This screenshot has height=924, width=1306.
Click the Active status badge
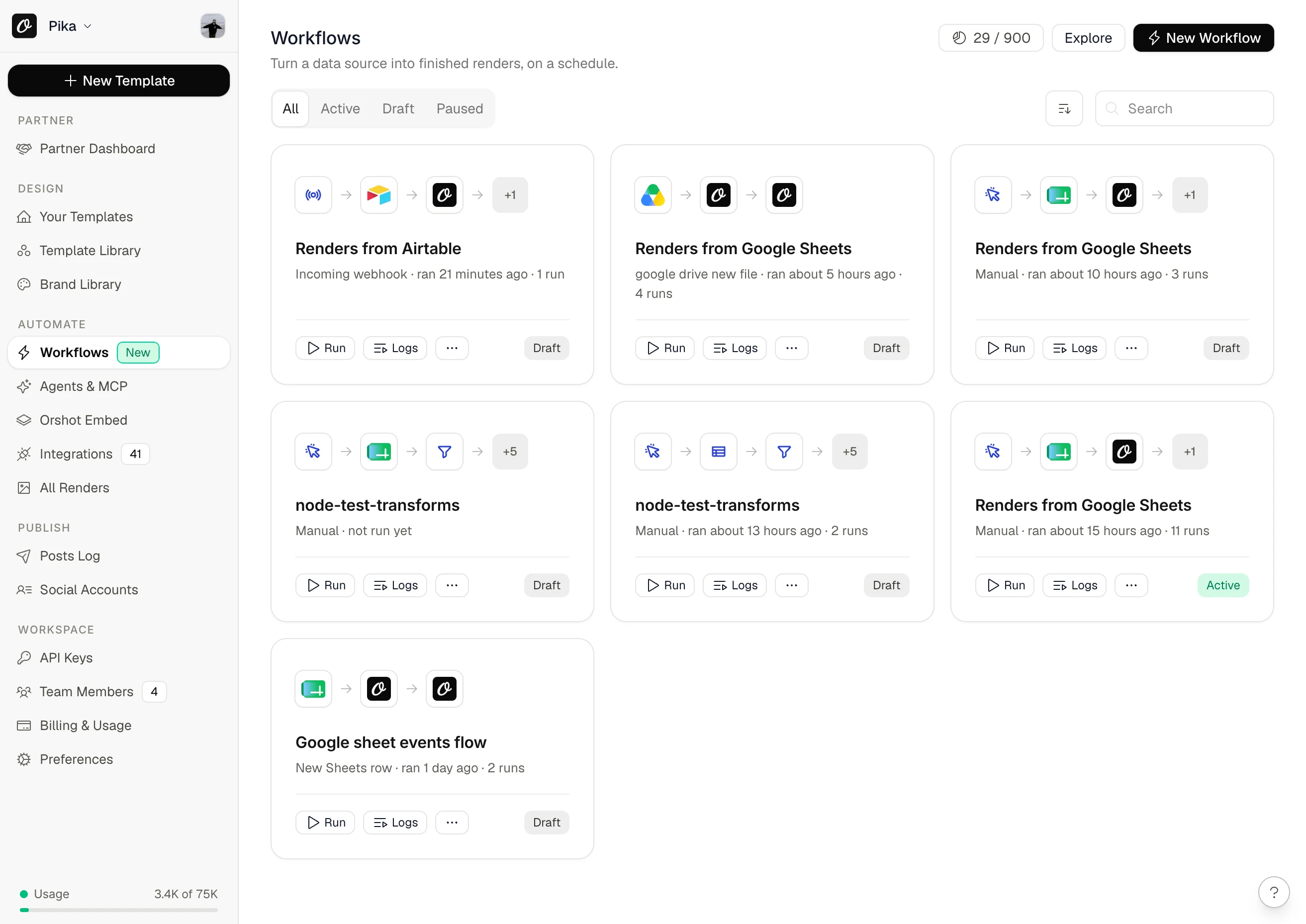pyautogui.click(x=1223, y=585)
